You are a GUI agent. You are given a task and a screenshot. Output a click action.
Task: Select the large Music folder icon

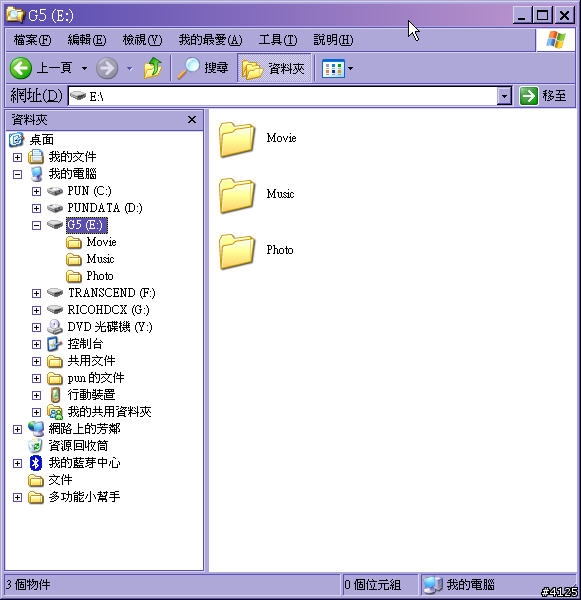point(237,196)
